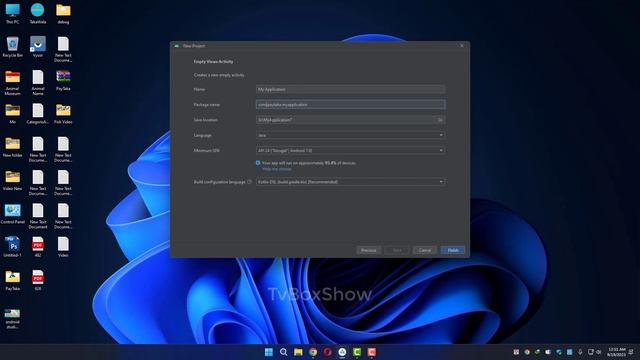Open taskbar Search
This screenshot has width=640, height=360.
click(283, 352)
